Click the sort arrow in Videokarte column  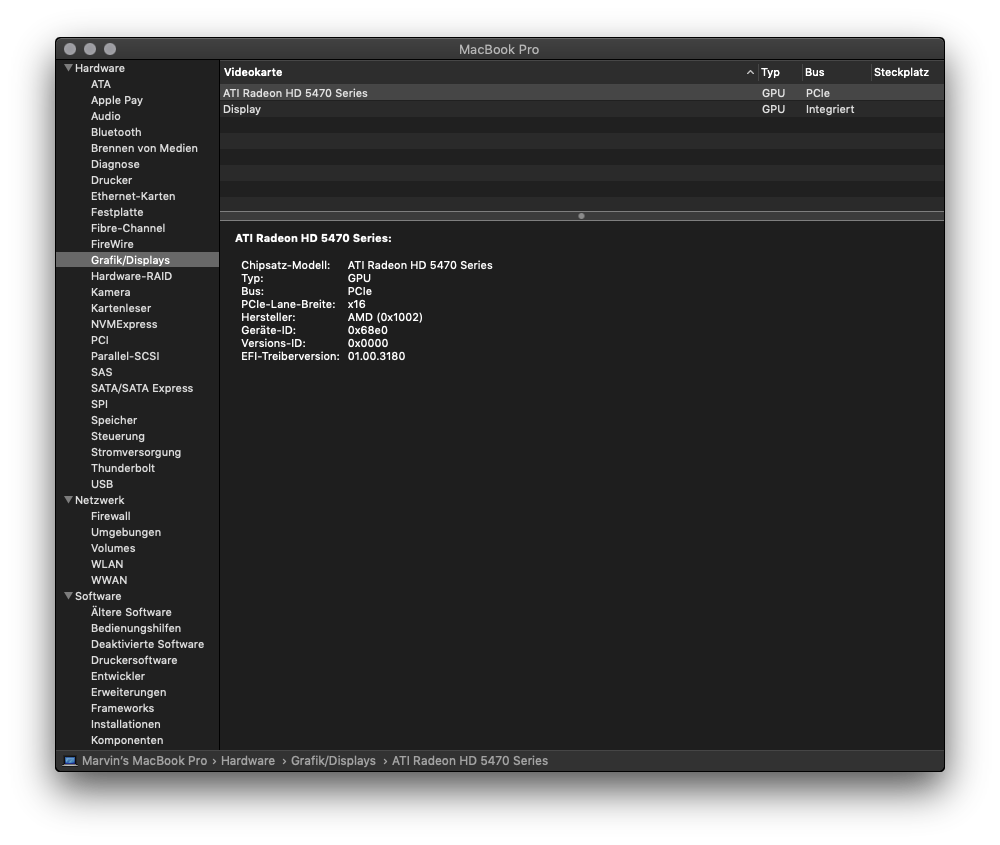750,73
